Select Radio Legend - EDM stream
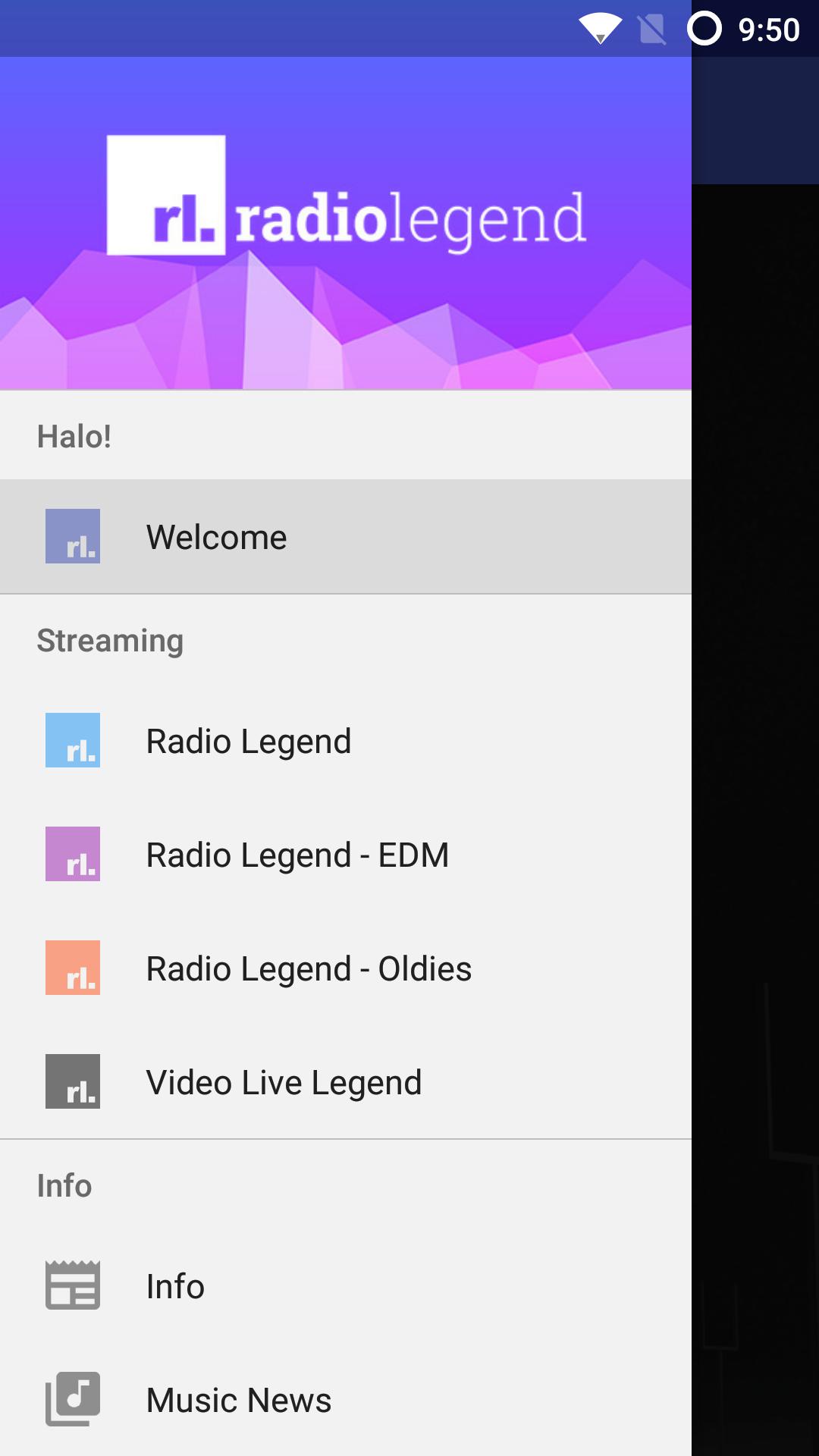 [346, 855]
